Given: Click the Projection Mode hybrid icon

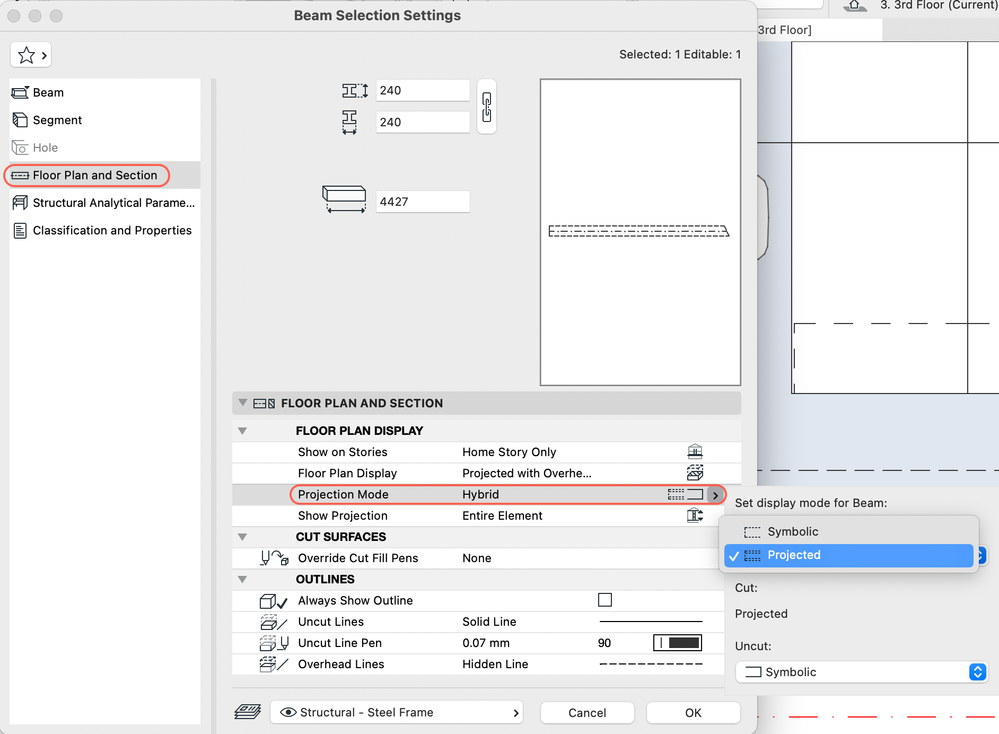Looking at the screenshot, I should pos(685,494).
